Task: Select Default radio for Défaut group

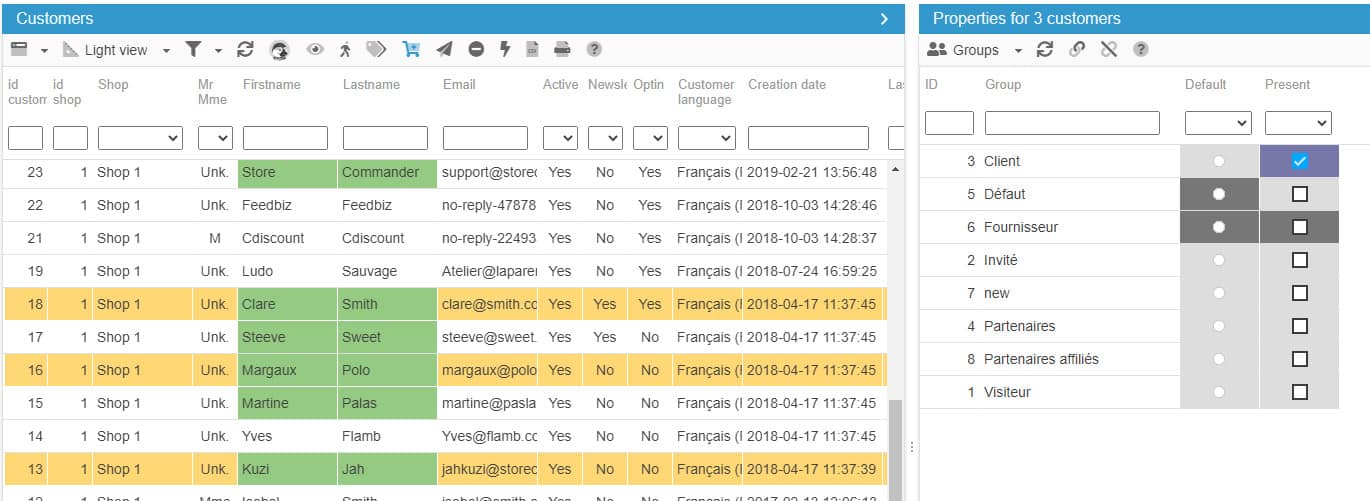Action: [x=1218, y=194]
